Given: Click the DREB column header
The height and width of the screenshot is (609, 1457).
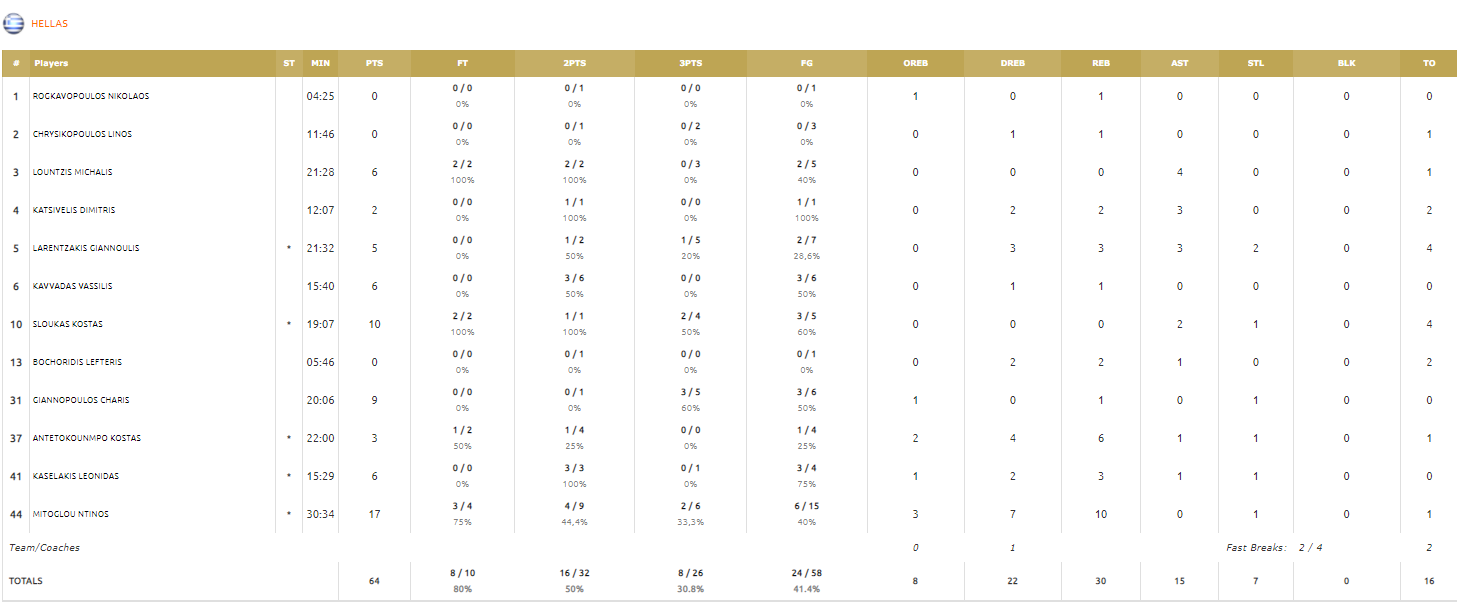Looking at the screenshot, I should (1013, 63).
